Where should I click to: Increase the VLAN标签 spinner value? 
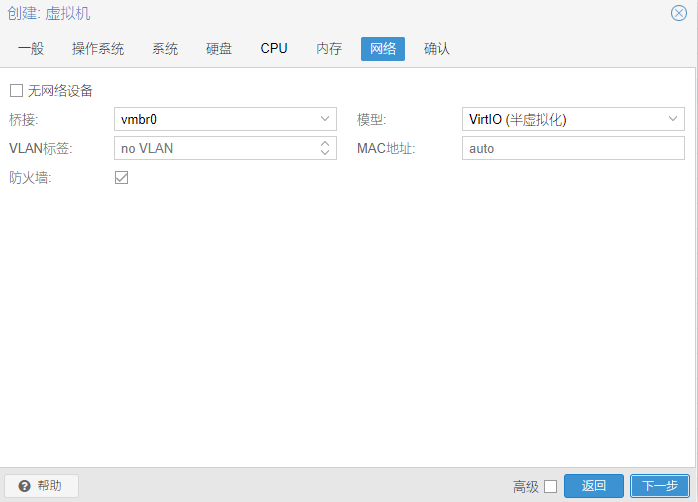click(325, 143)
